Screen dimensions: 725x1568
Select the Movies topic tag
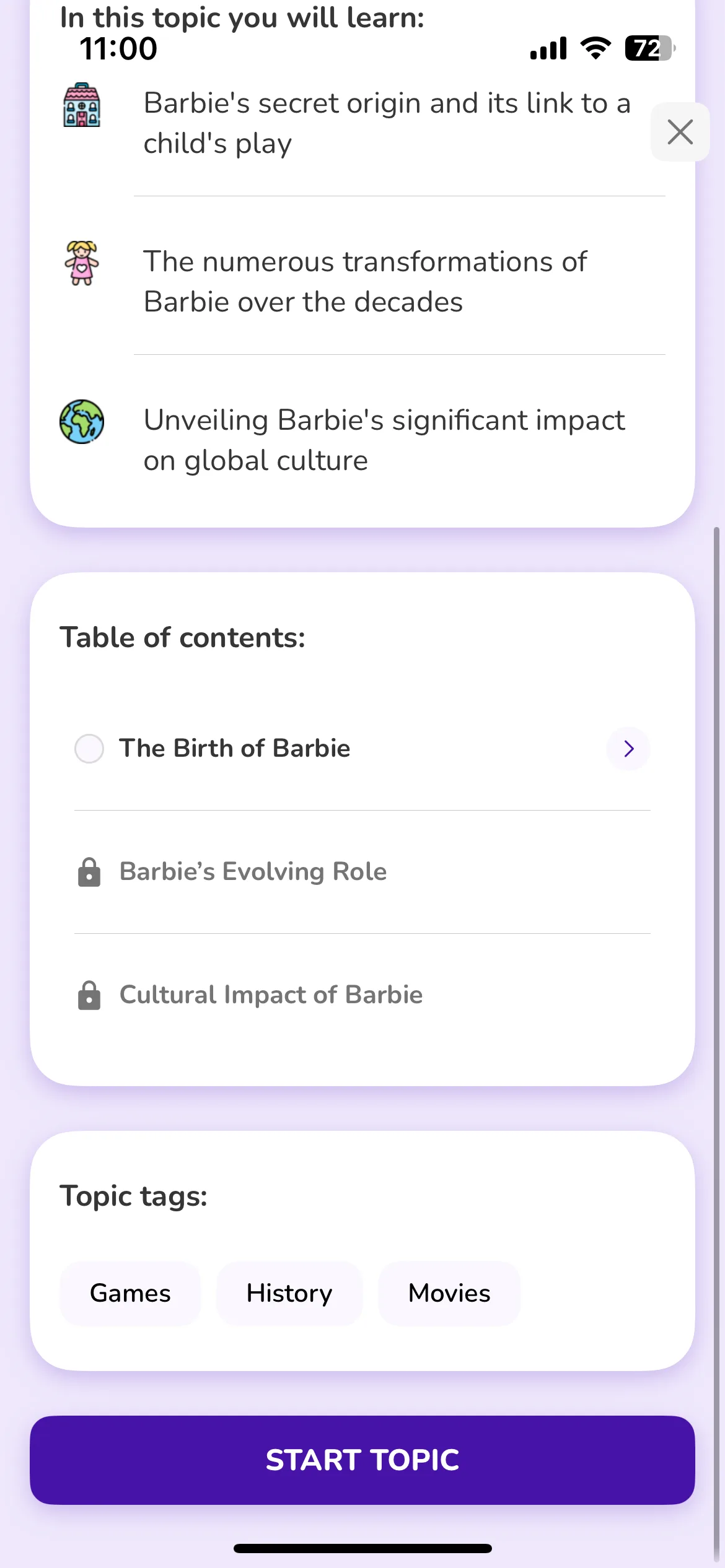pos(449,1293)
